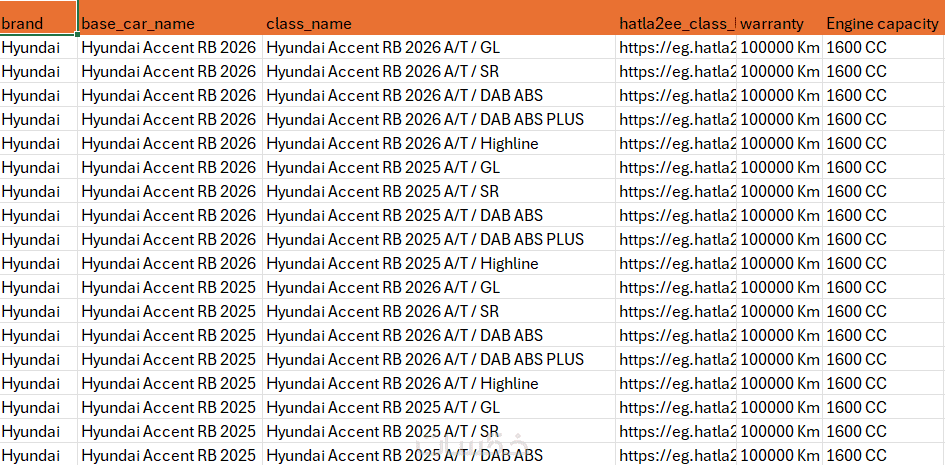The width and height of the screenshot is (945, 465).
Task: Click the "Engine capacity" header cell
Action: pos(882,23)
